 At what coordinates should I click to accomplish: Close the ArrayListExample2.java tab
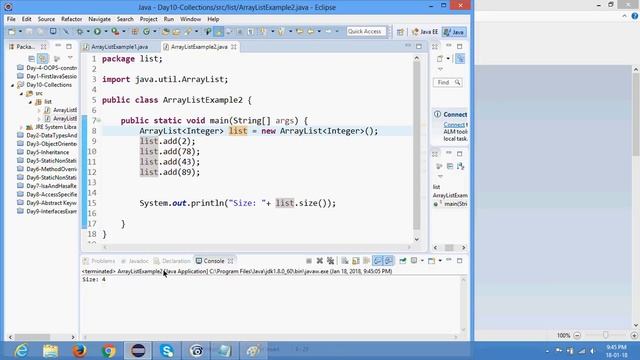233,47
